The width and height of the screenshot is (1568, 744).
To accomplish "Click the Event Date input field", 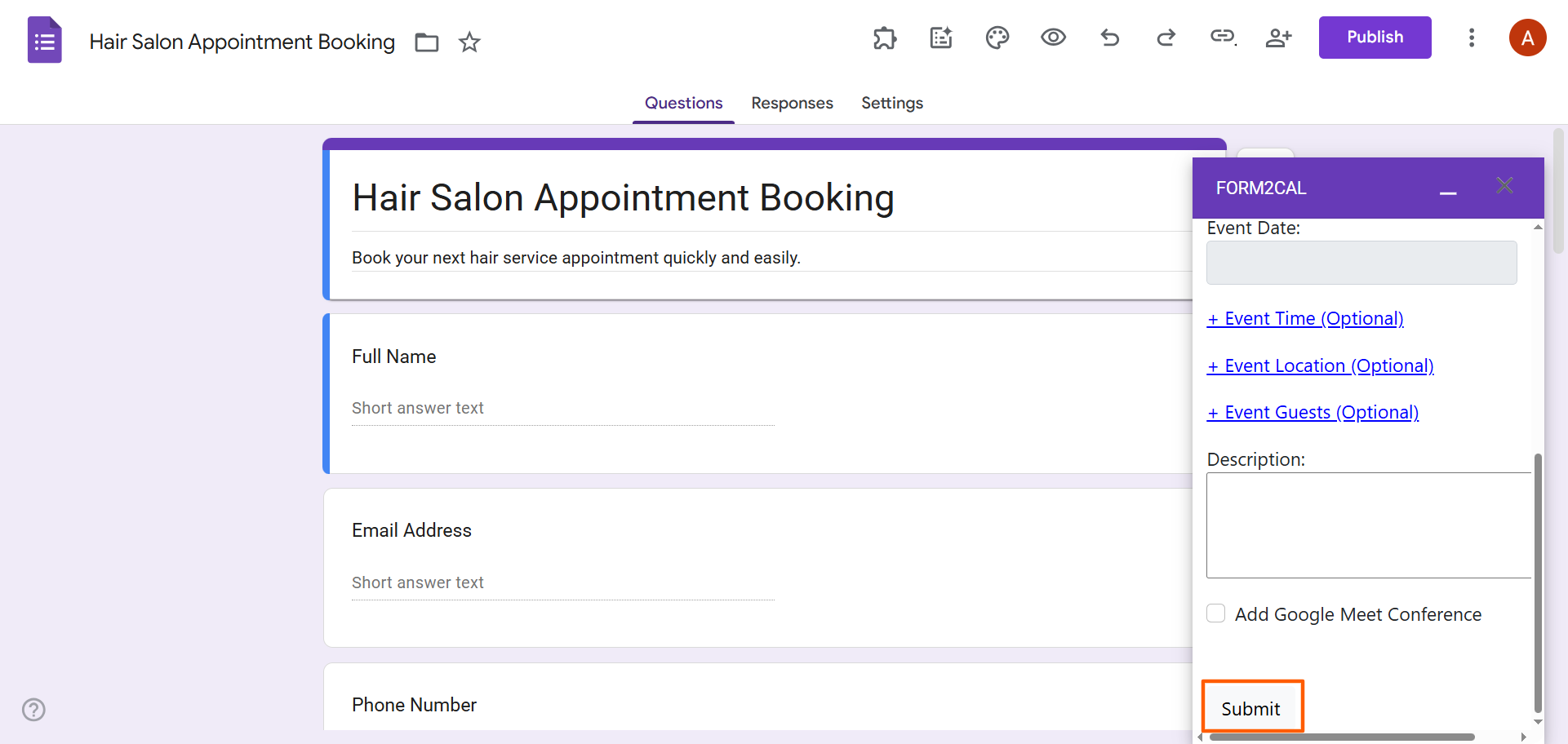I will coord(1360,263).
